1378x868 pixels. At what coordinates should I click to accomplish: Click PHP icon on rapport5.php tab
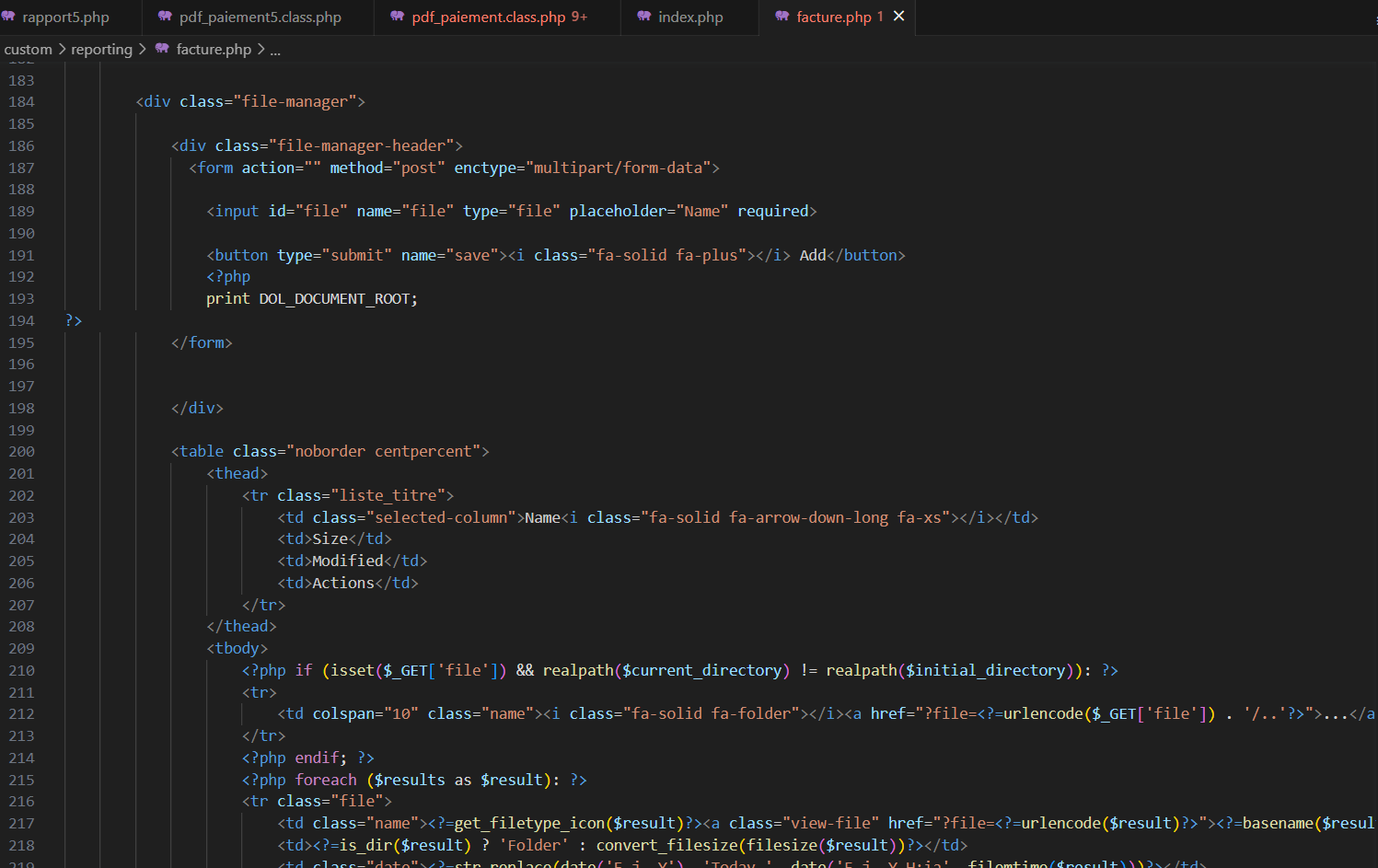click(8, 17)
